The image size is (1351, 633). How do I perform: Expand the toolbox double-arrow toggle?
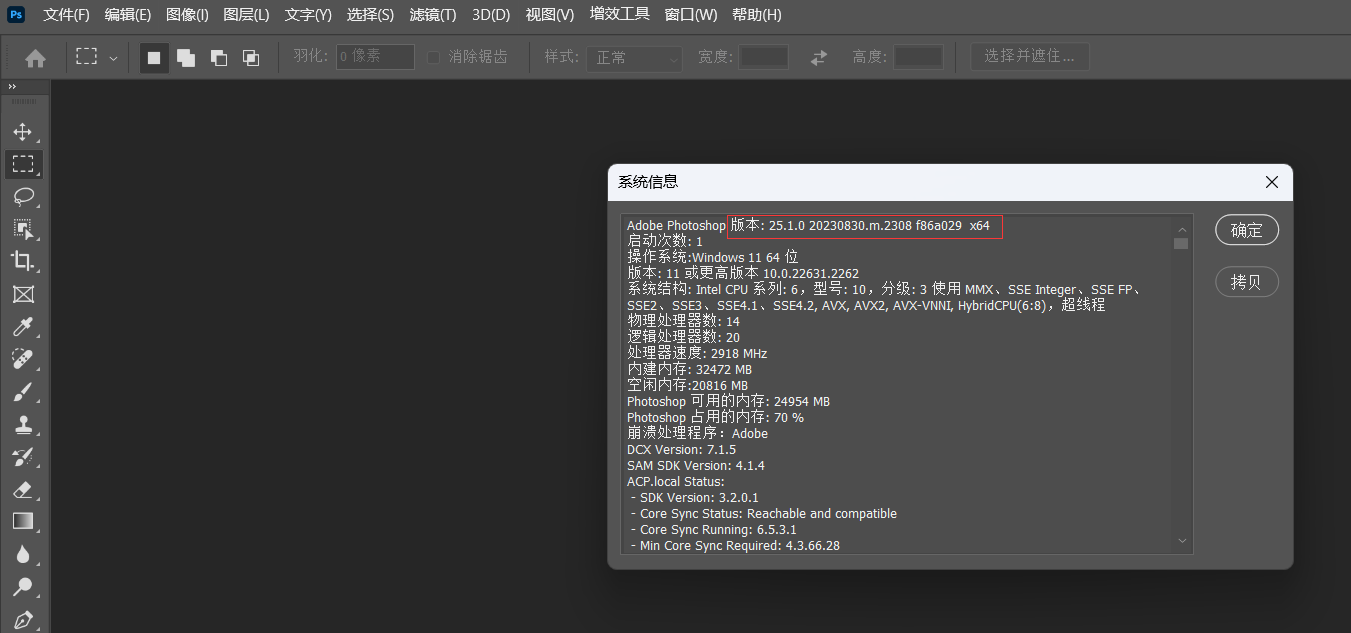coord(13,88)
